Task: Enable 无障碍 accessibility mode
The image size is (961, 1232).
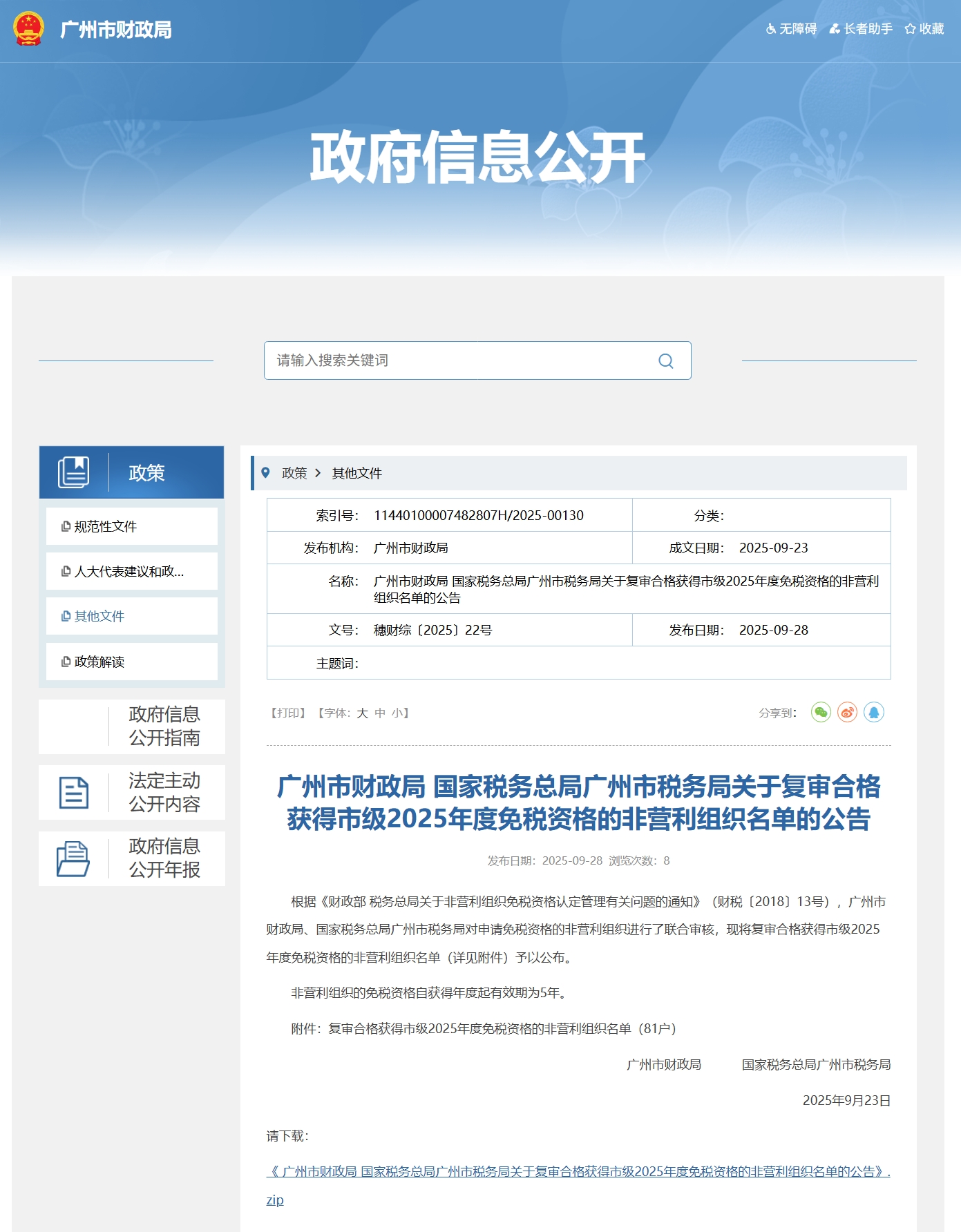Action: point(791,29)
